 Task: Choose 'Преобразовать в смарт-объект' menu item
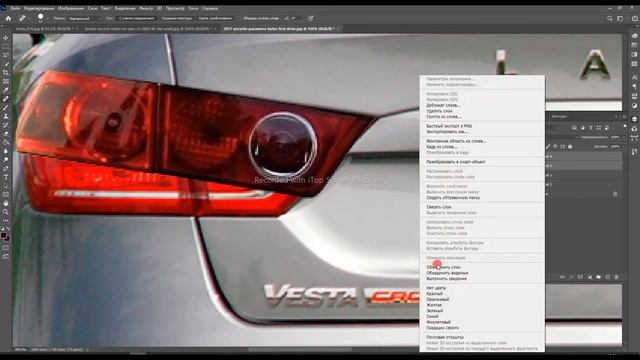coord(456,162)
